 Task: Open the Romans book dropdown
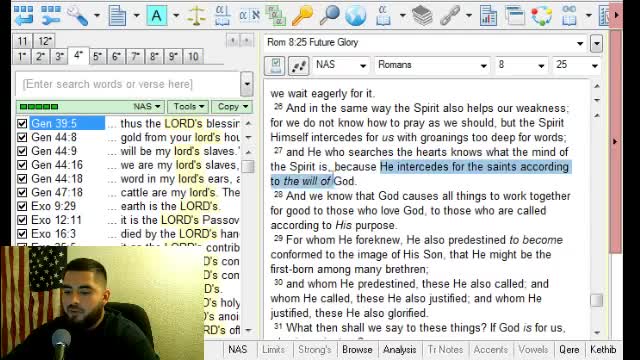tap(483, 65)
